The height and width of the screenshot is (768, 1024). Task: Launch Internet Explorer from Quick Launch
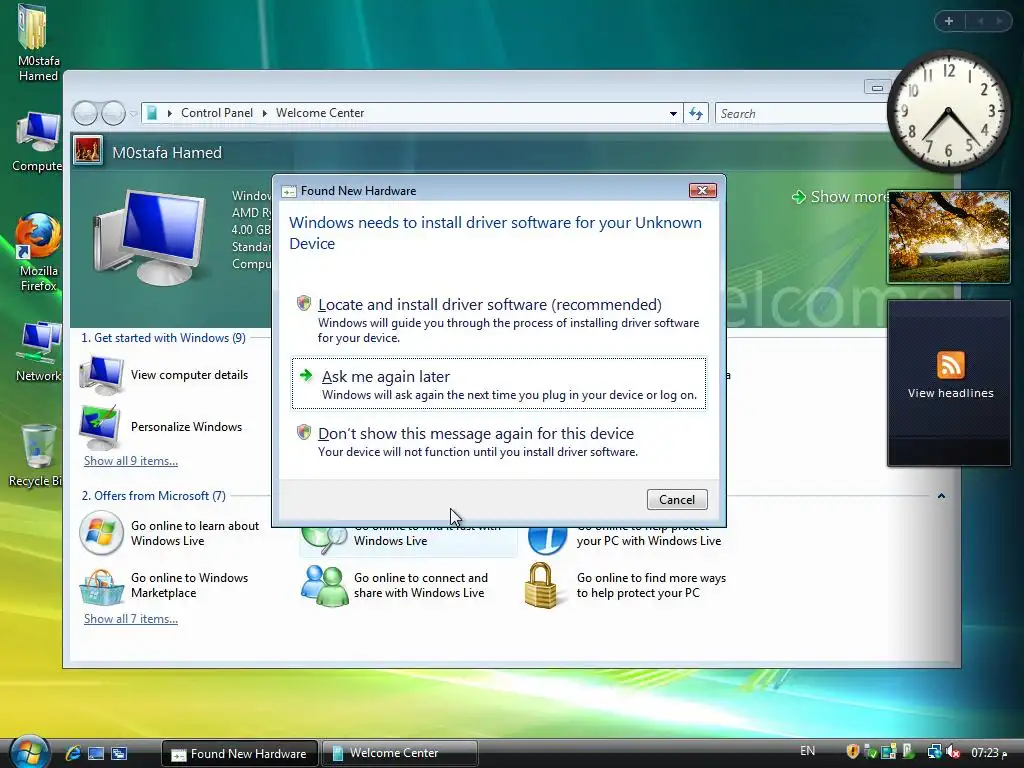[72, 753]
